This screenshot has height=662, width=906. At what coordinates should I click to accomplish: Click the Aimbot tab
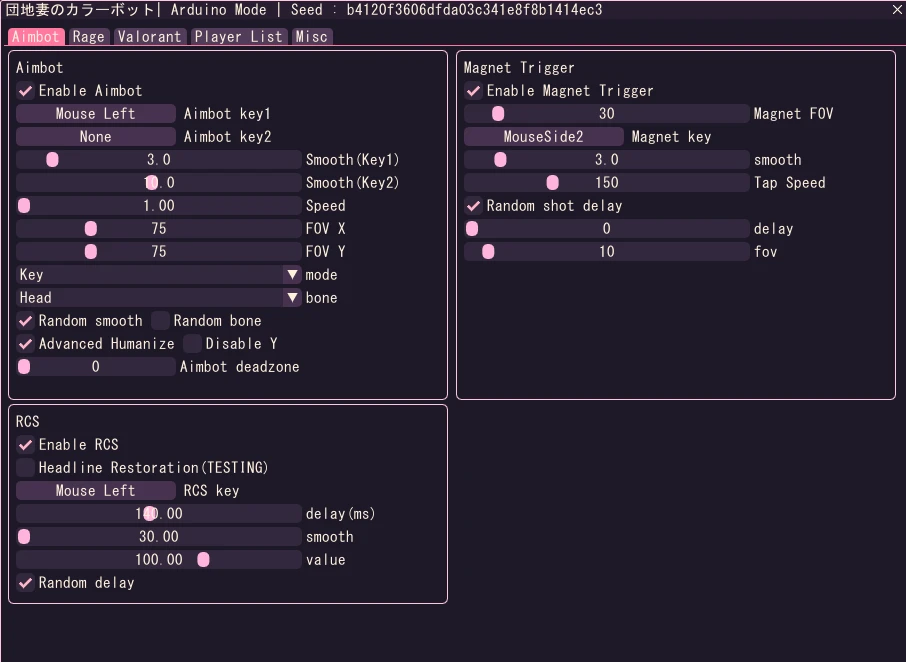click(x=36, y=36)
